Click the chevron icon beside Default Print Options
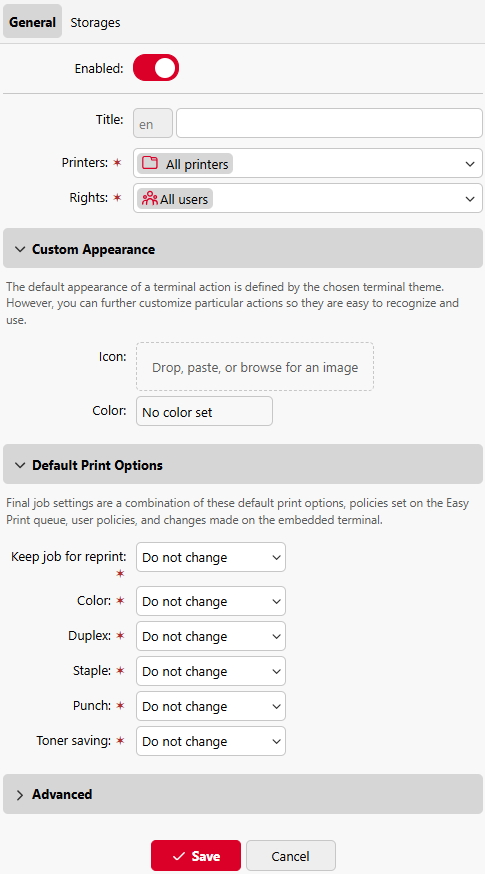 pos(20,465)
